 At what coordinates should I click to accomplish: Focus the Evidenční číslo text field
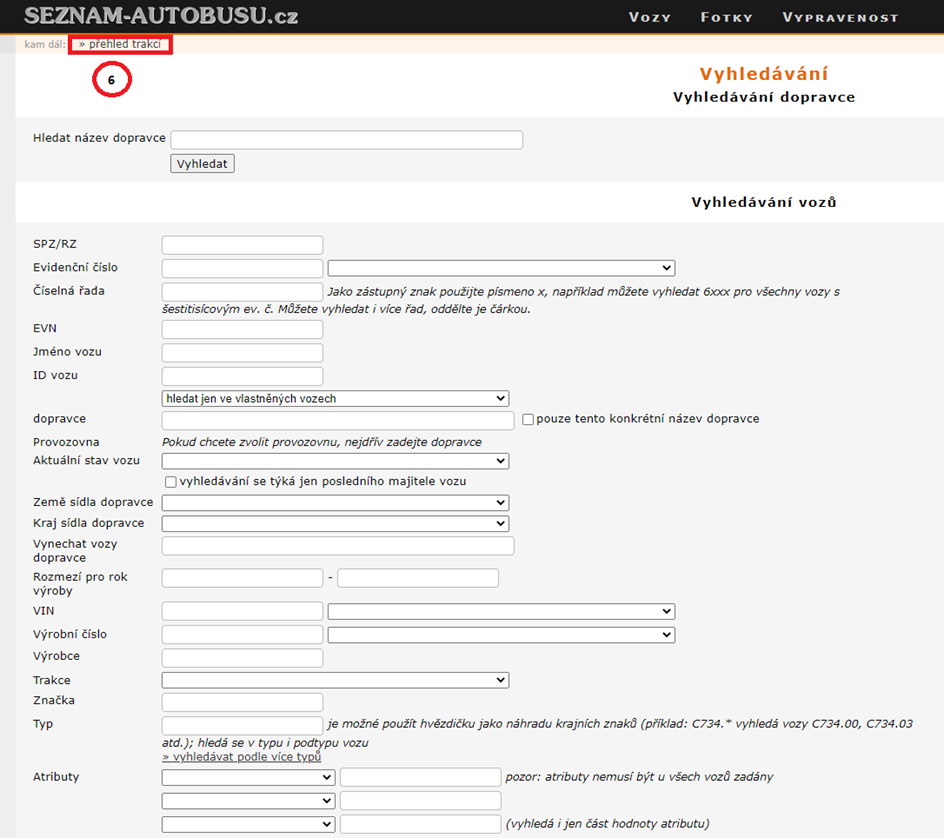tap(242, 268)
